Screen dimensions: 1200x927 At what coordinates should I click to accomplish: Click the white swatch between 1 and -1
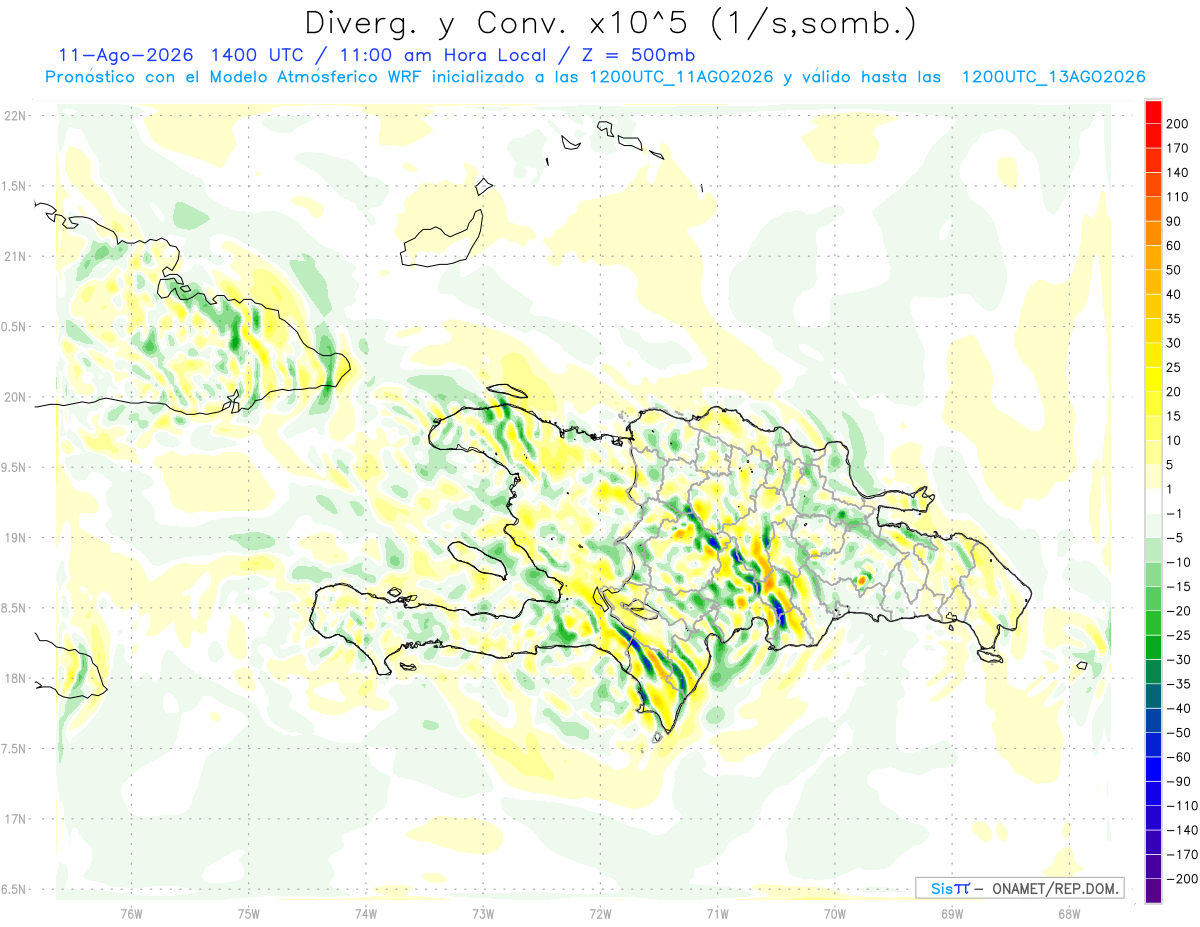1153,502
